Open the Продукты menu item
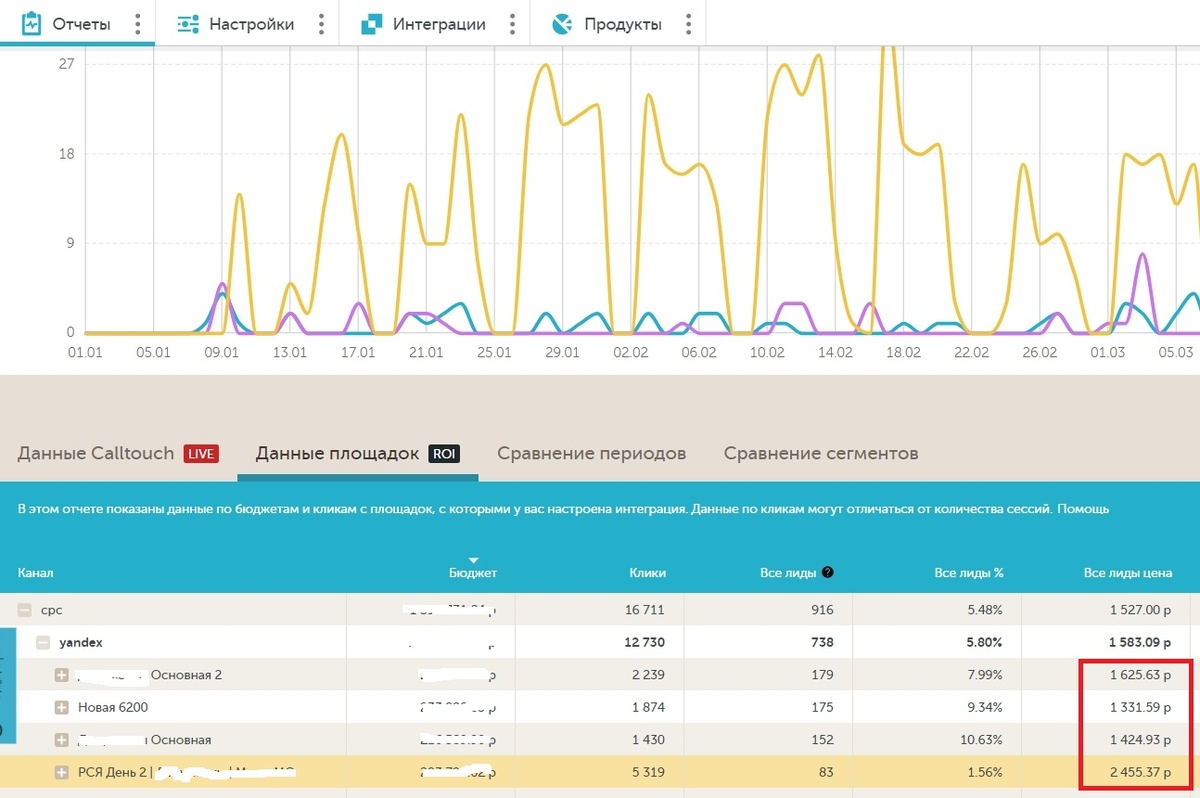The width and height of the screenshot is (1200, 798). pyautogui.click(x=623, y=24)
